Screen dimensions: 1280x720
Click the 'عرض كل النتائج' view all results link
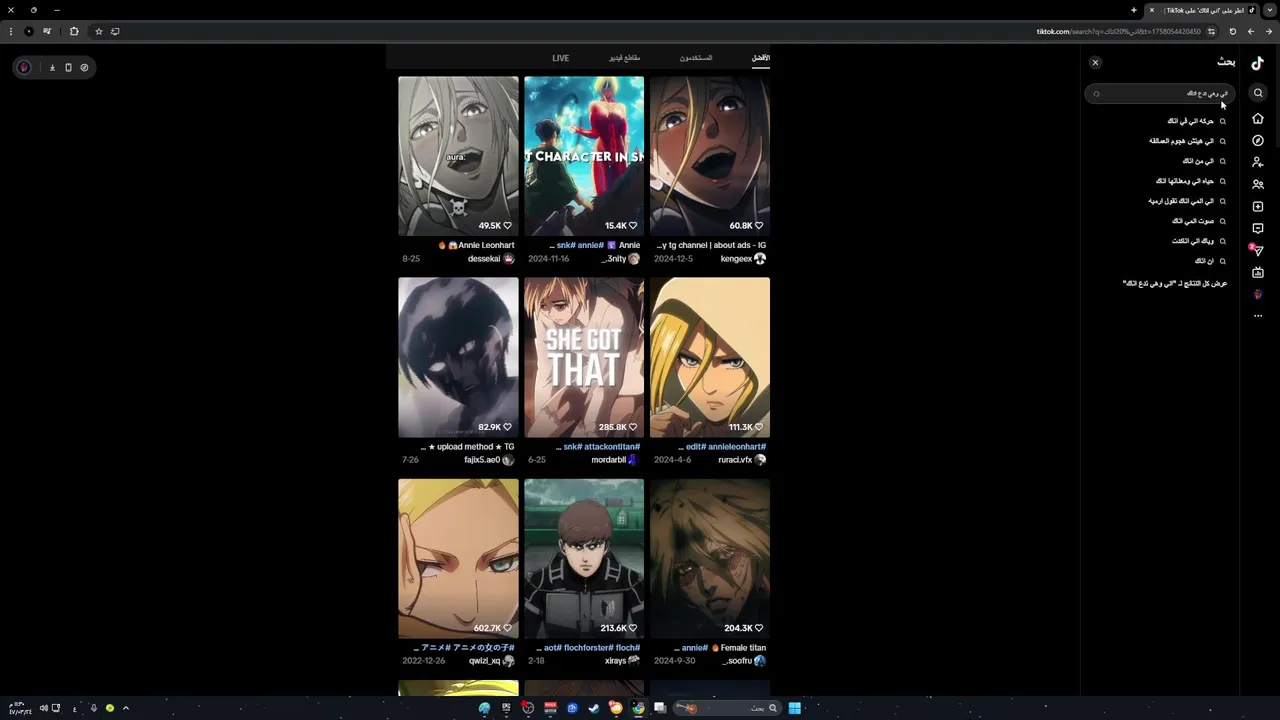1175,283
